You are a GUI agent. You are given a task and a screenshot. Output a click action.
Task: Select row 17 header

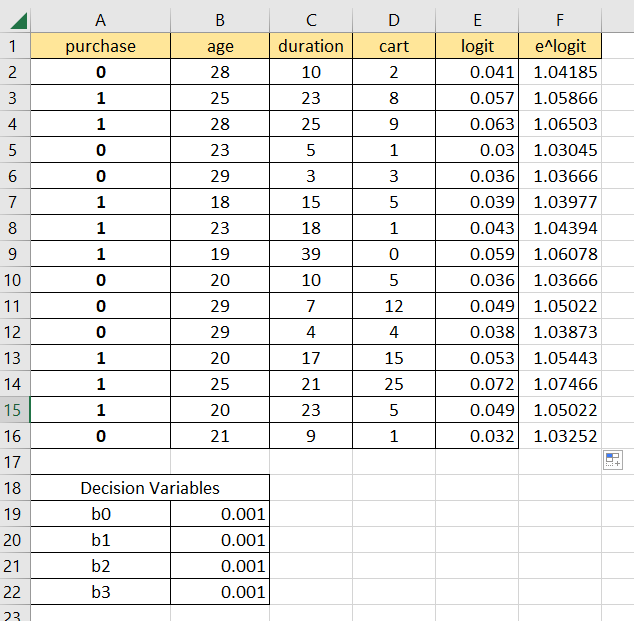tap(15, 462)
